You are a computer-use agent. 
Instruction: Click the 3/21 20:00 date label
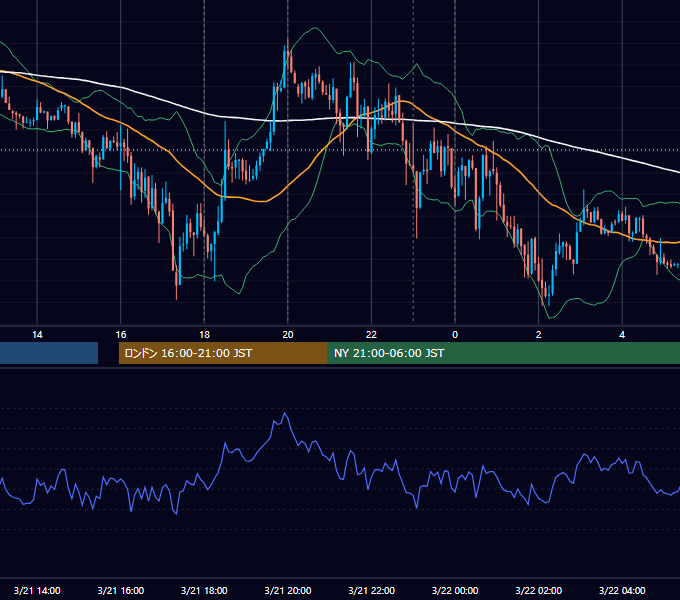pyautogui.click(x=288, y=590)
